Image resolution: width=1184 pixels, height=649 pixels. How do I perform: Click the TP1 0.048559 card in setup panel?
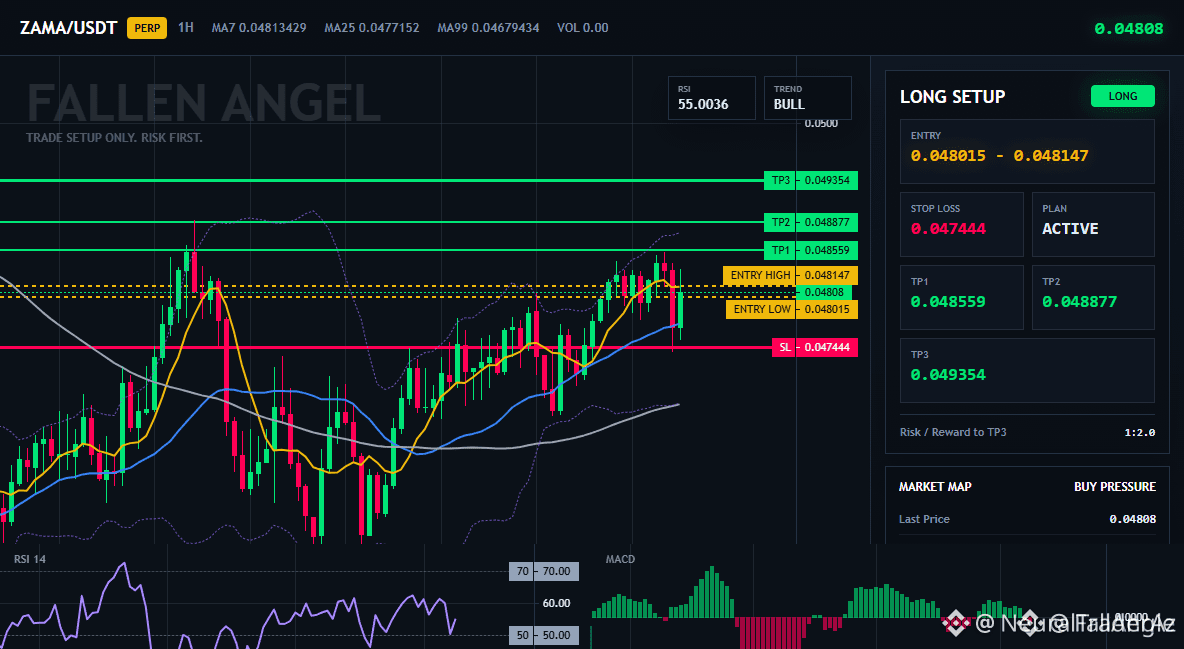pyautogui.click(x=961, y=297)
